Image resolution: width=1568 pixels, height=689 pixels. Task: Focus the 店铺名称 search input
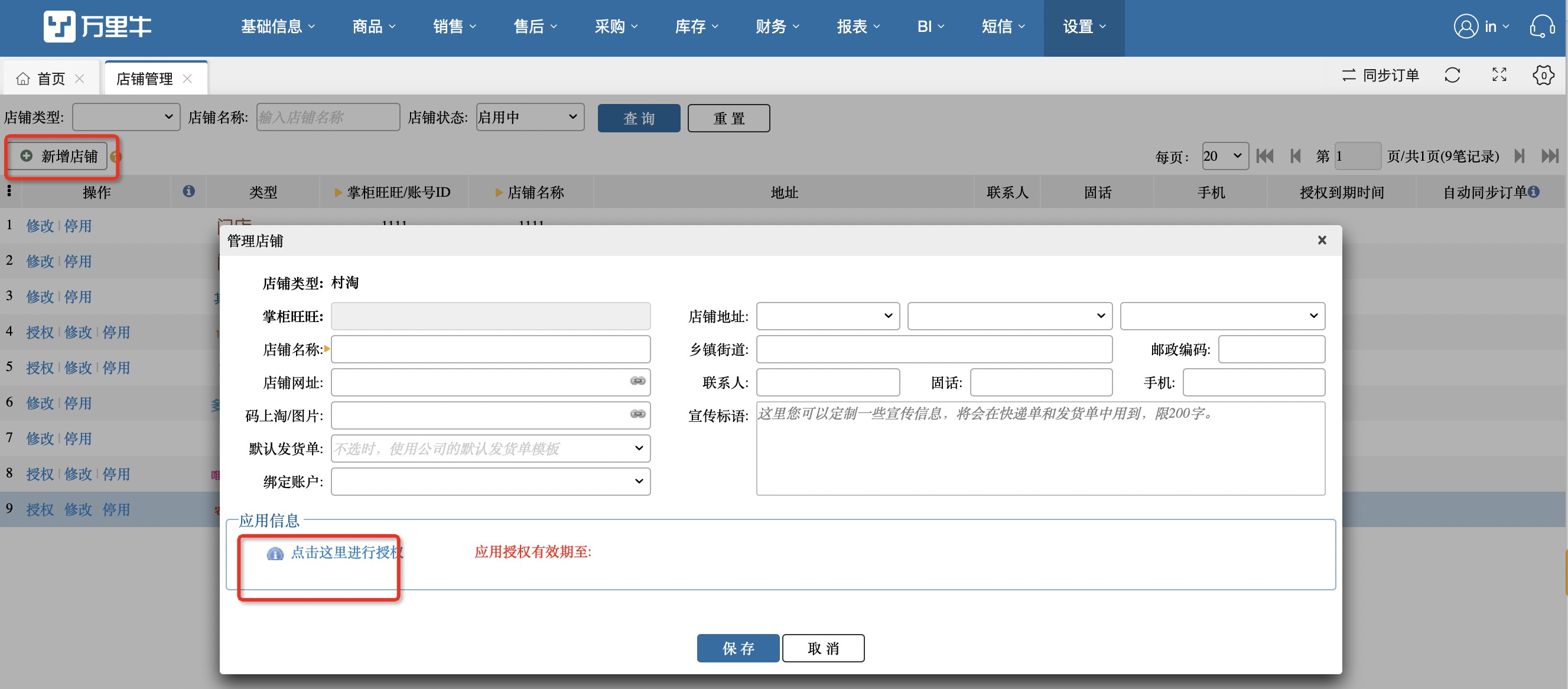pos(328,117)
